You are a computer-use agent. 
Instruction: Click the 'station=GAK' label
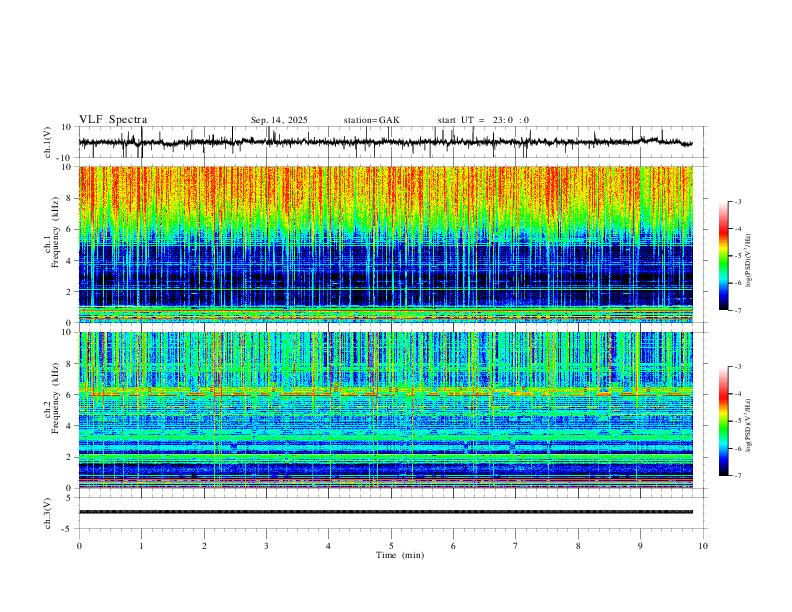click(371, 120)
